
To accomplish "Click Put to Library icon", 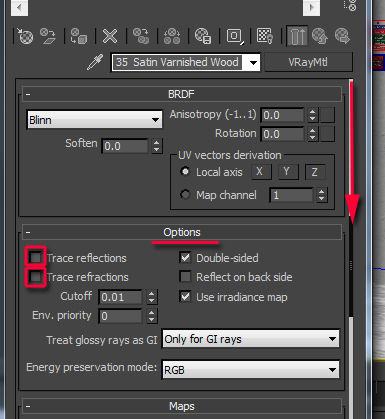I will 203,36.
